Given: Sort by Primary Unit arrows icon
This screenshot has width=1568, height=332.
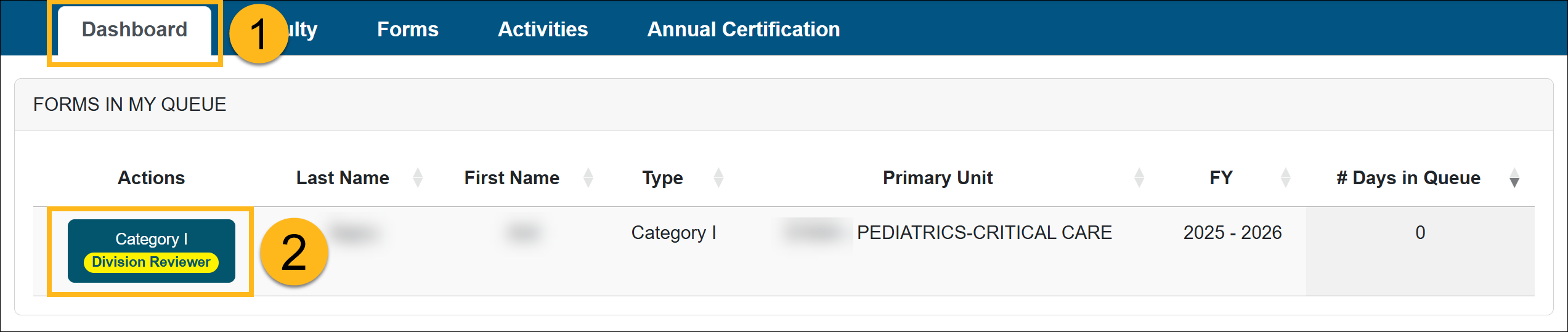Looking at the screenshot, I should click(1139, 178).
